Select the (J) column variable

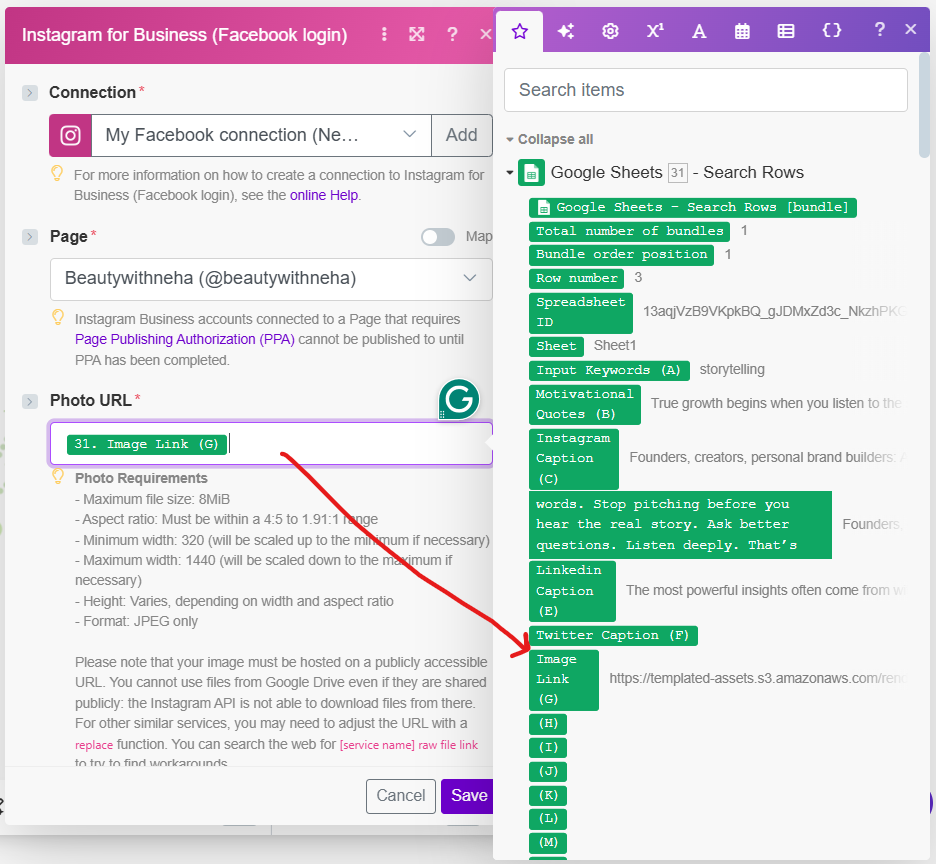[548, 772]
